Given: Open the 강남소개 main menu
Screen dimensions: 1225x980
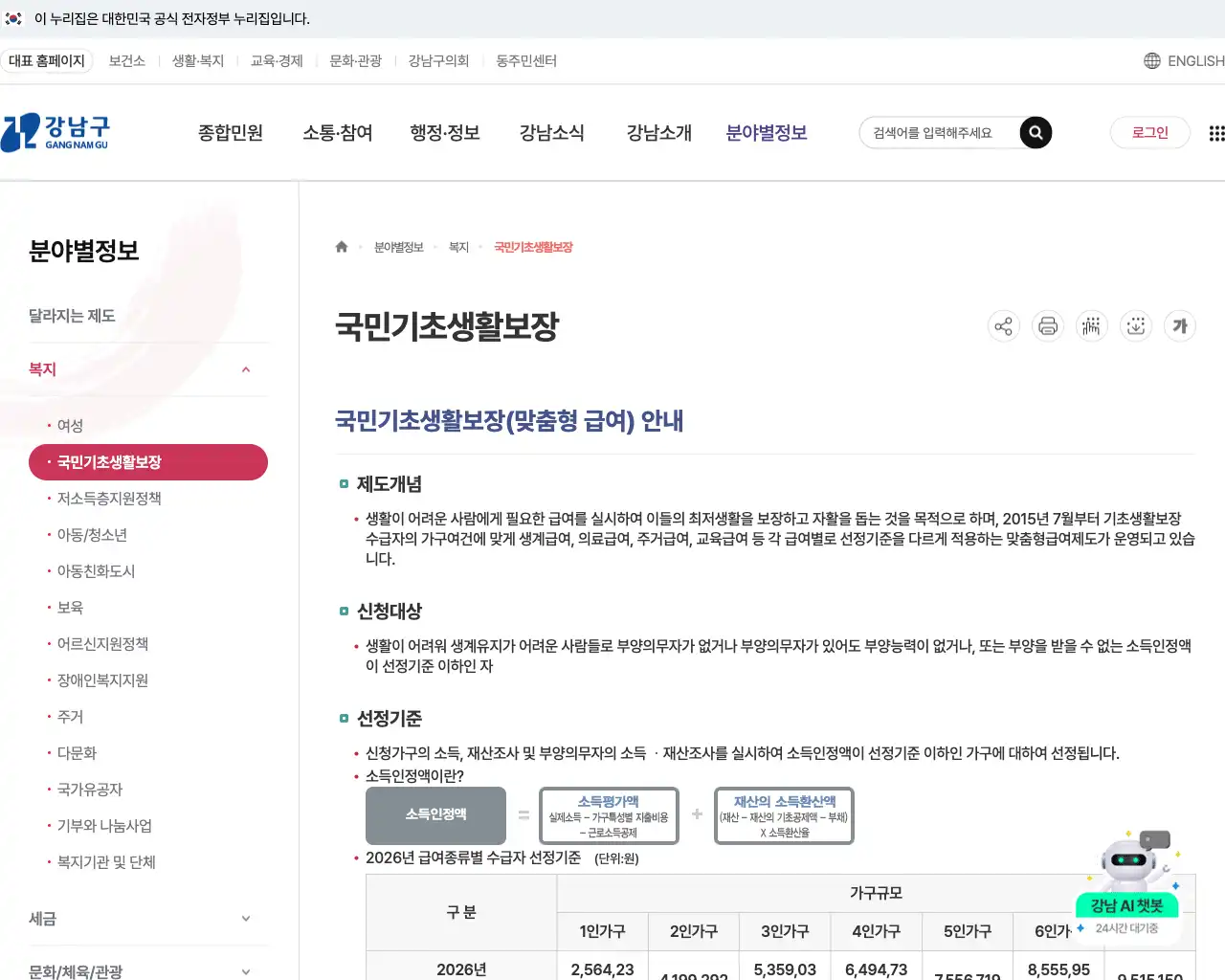Looking at the screenshot, I should (659, 133).
